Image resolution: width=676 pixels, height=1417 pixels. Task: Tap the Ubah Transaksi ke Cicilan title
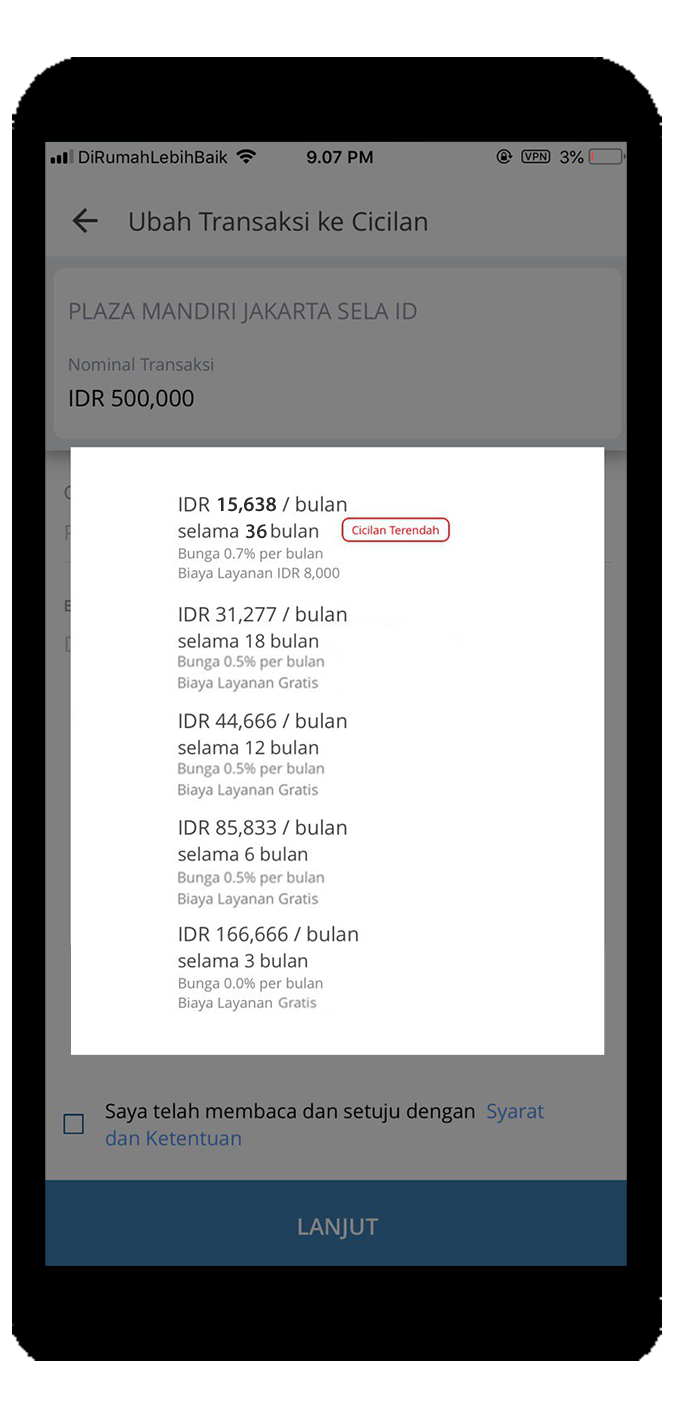click(278, 221)
